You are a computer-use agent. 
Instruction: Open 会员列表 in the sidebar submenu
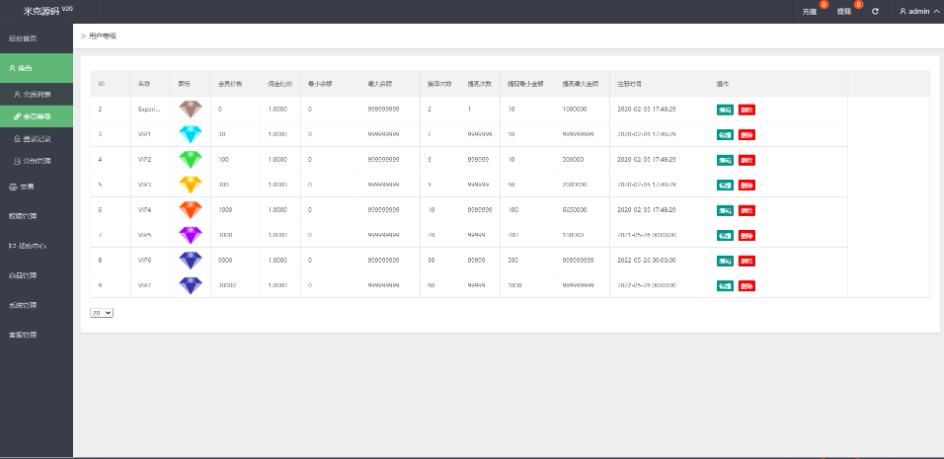pos(36,95)
